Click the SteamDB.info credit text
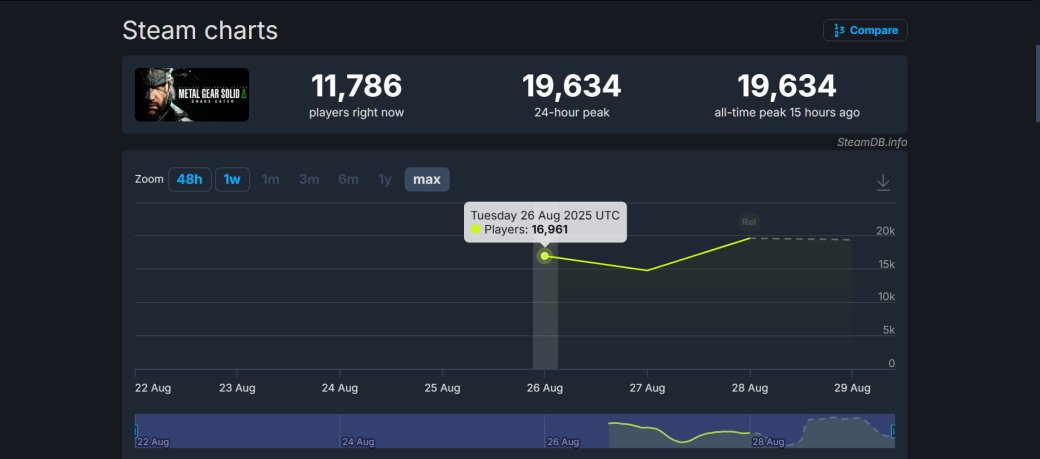 point(872,142)
